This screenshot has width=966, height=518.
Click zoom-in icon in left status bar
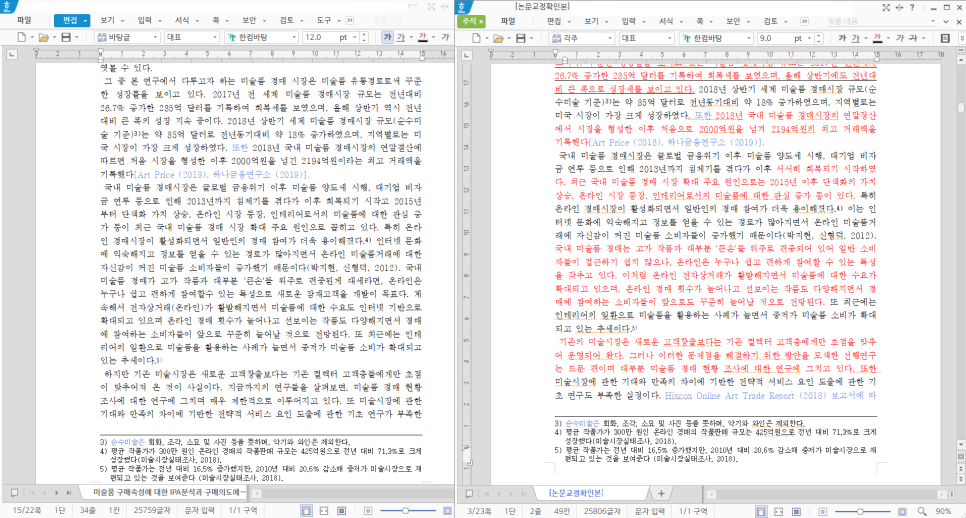click(x=447, y=511)
